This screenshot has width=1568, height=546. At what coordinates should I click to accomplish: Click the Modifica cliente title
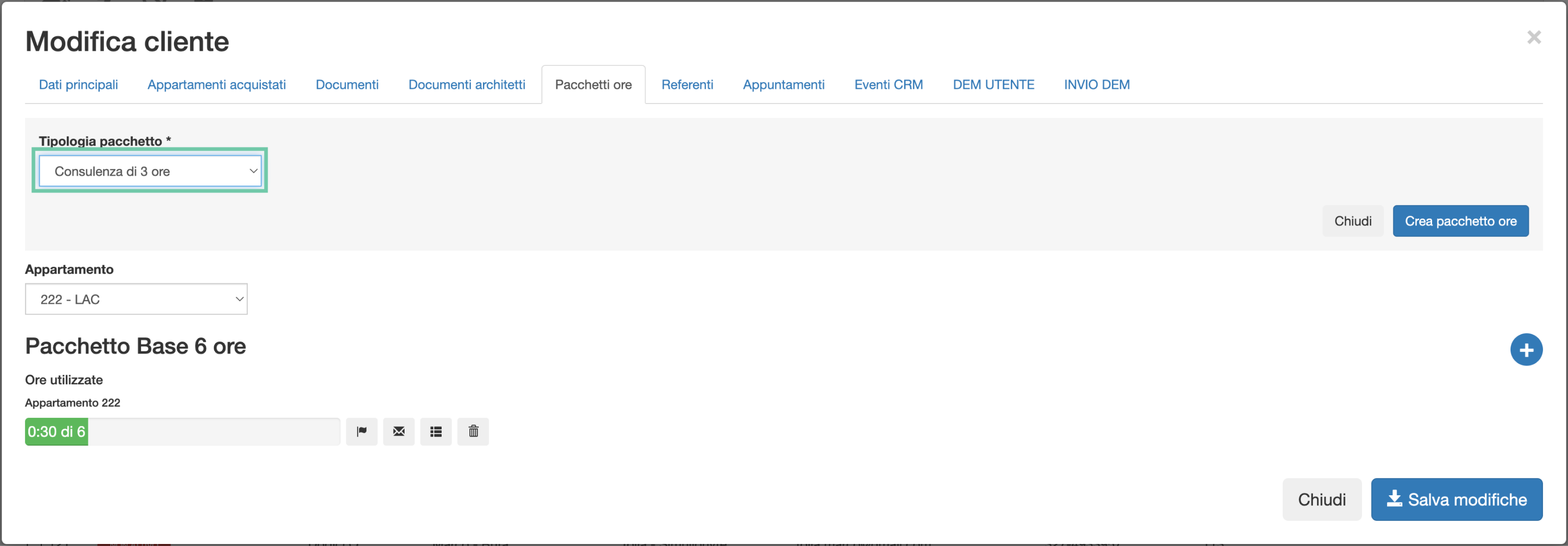(126, 41)
